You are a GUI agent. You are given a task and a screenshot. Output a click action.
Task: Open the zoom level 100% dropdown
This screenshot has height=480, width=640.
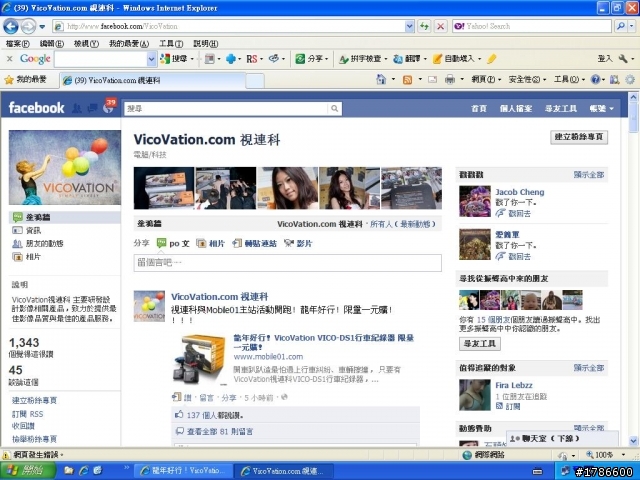click(x=623, y=455)
